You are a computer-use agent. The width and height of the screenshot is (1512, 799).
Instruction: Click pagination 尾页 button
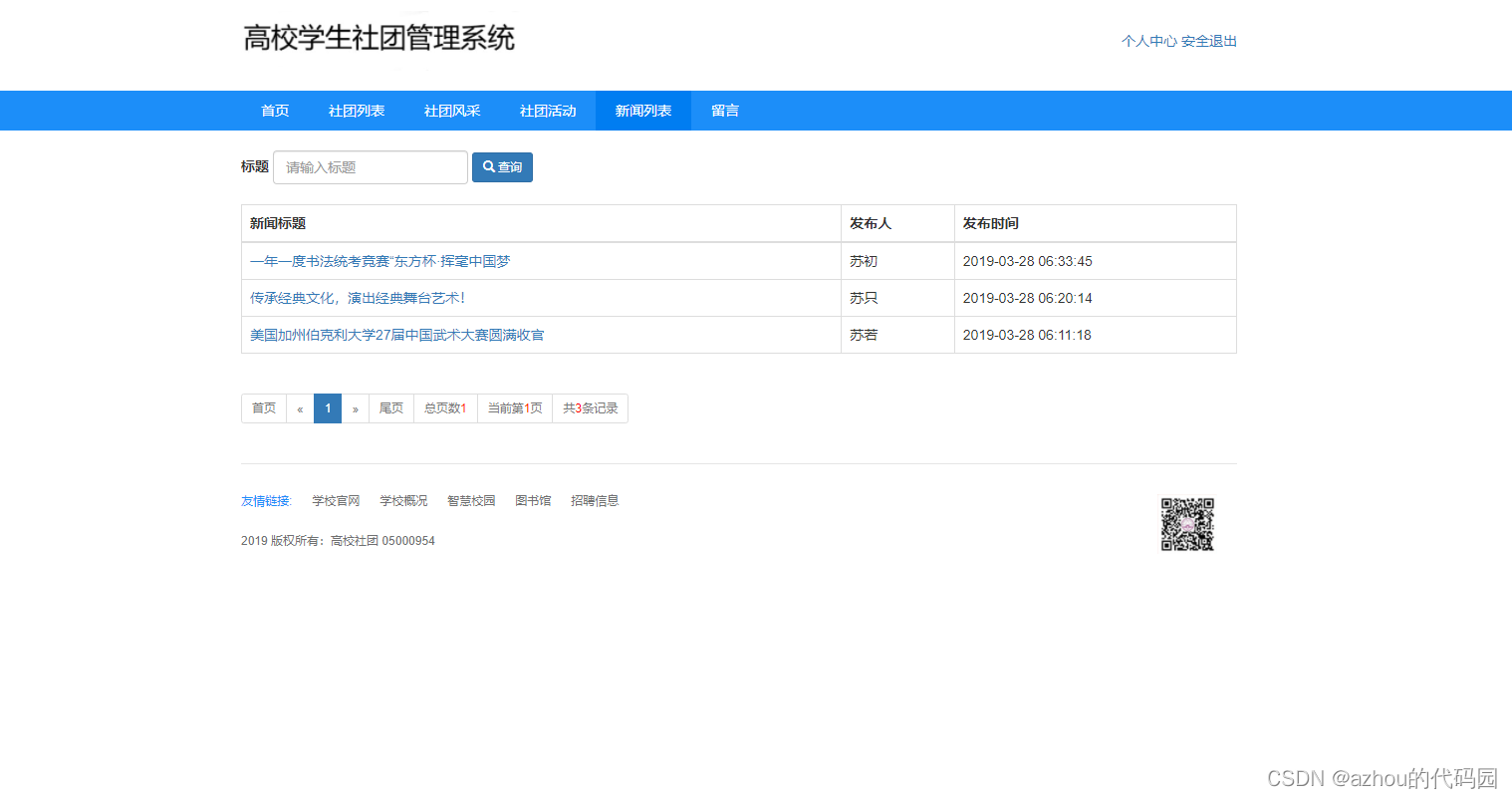[x=391, y=408]
